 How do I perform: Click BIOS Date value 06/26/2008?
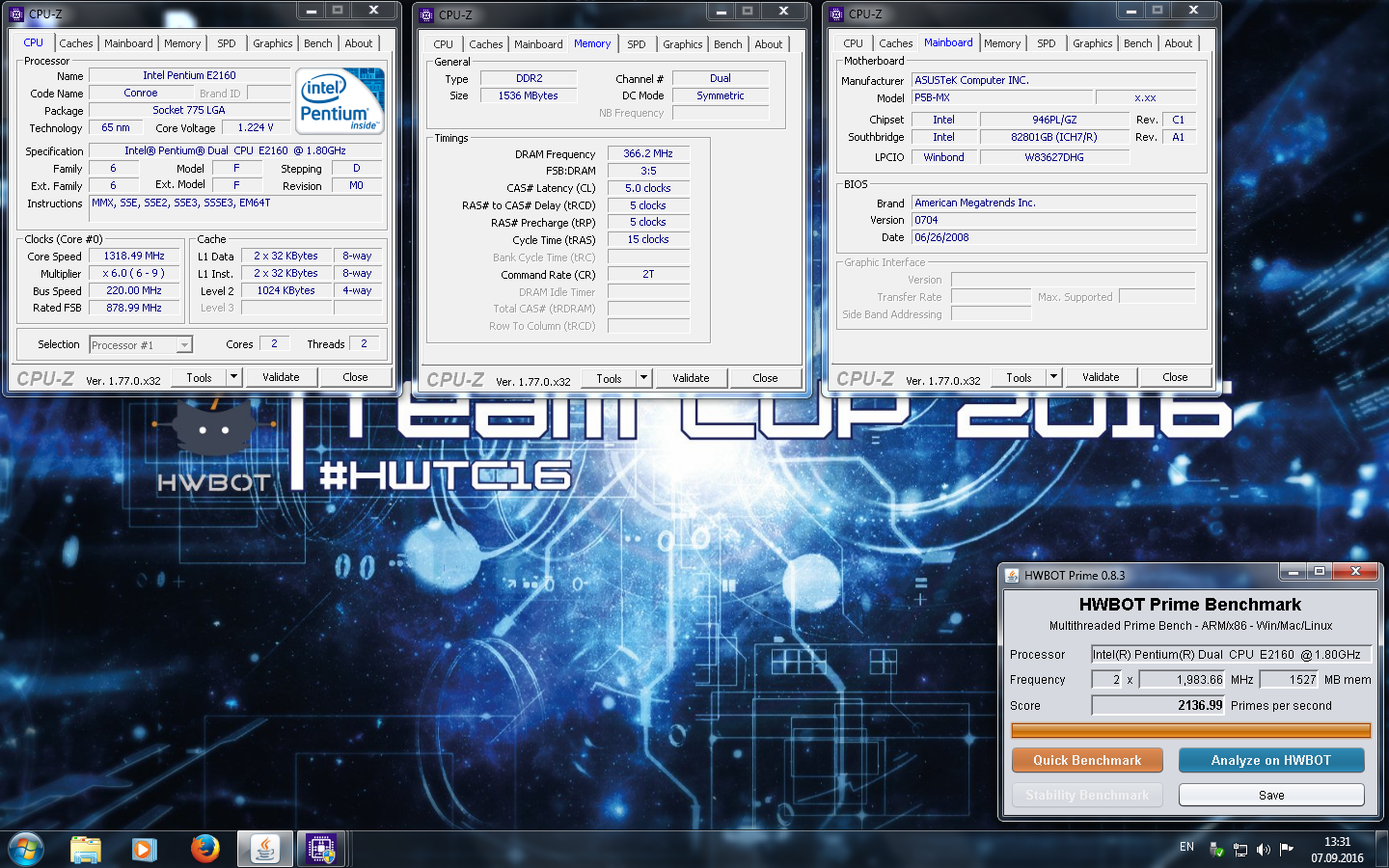pos(1053,237)
